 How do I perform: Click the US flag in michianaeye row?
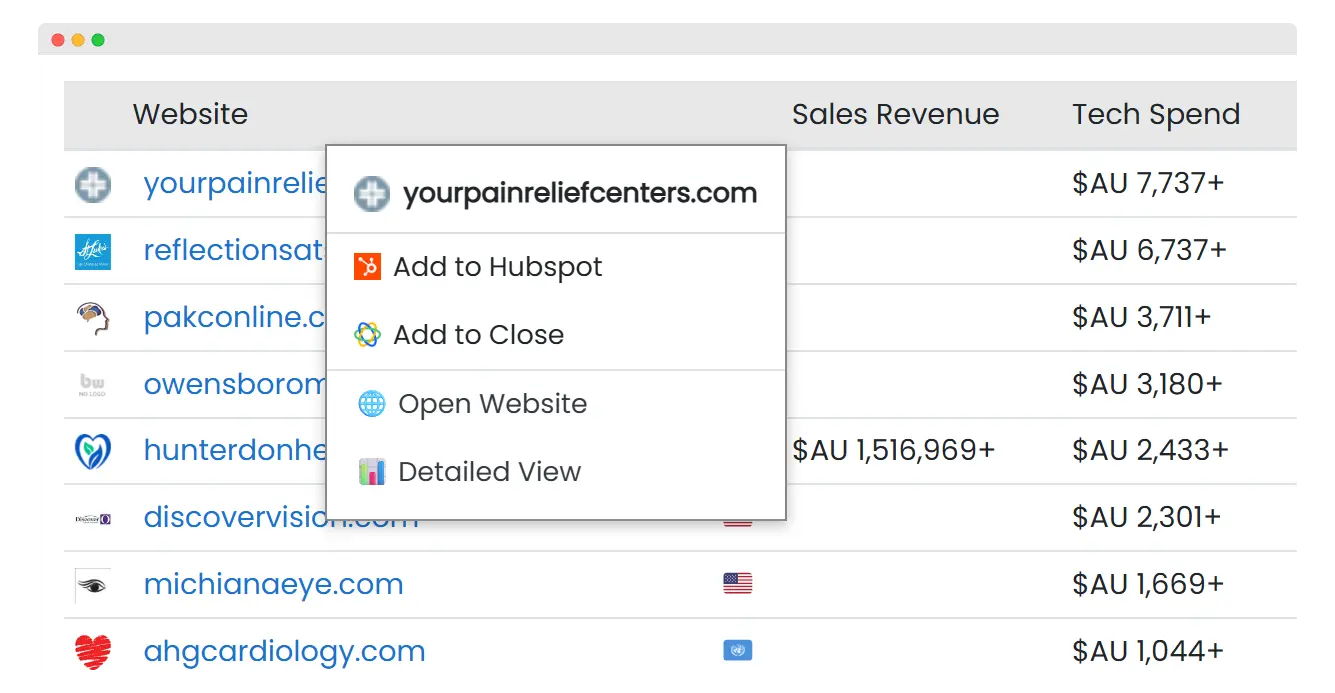[737, 584]
